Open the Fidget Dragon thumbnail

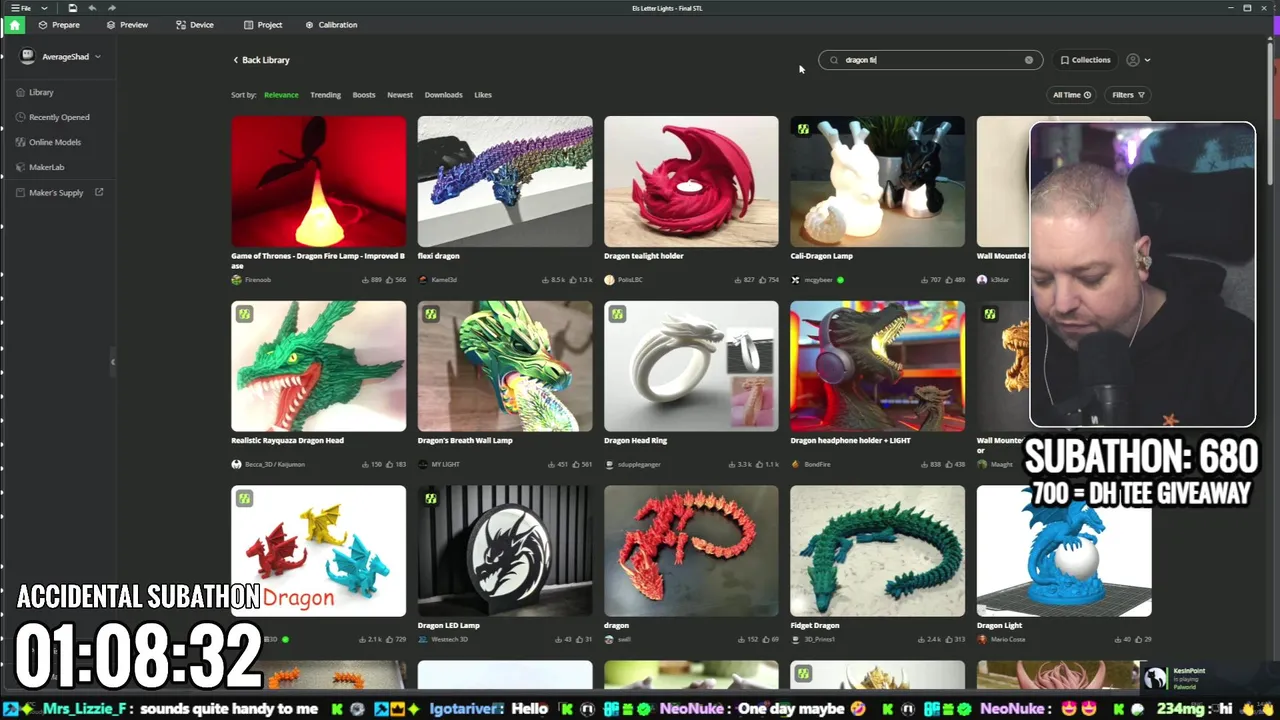pyautogui.click(x=877, y=551)
